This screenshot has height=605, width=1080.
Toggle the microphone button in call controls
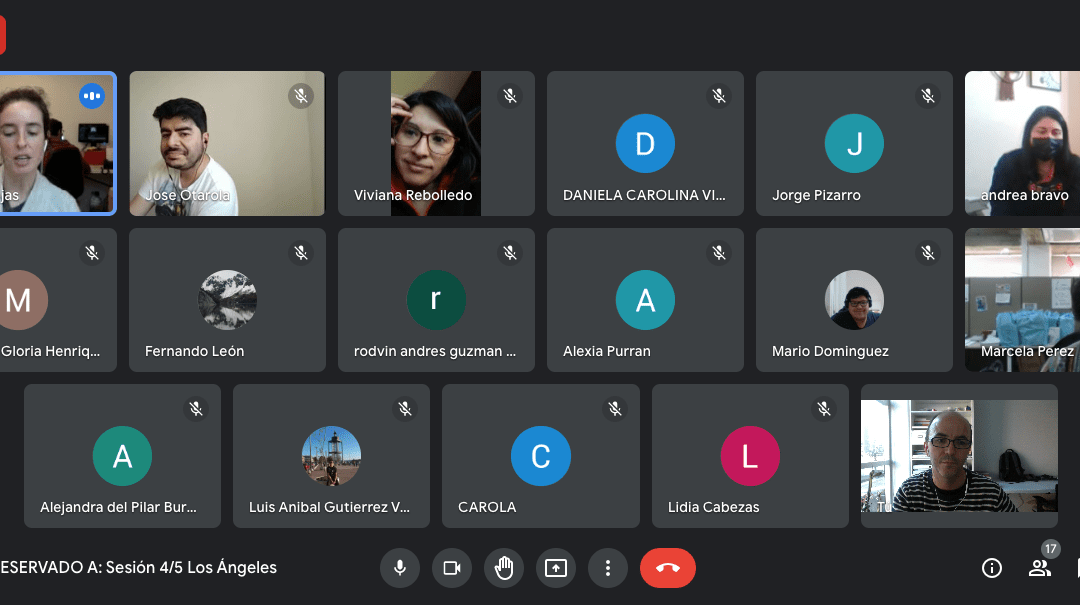pos(399,568)
